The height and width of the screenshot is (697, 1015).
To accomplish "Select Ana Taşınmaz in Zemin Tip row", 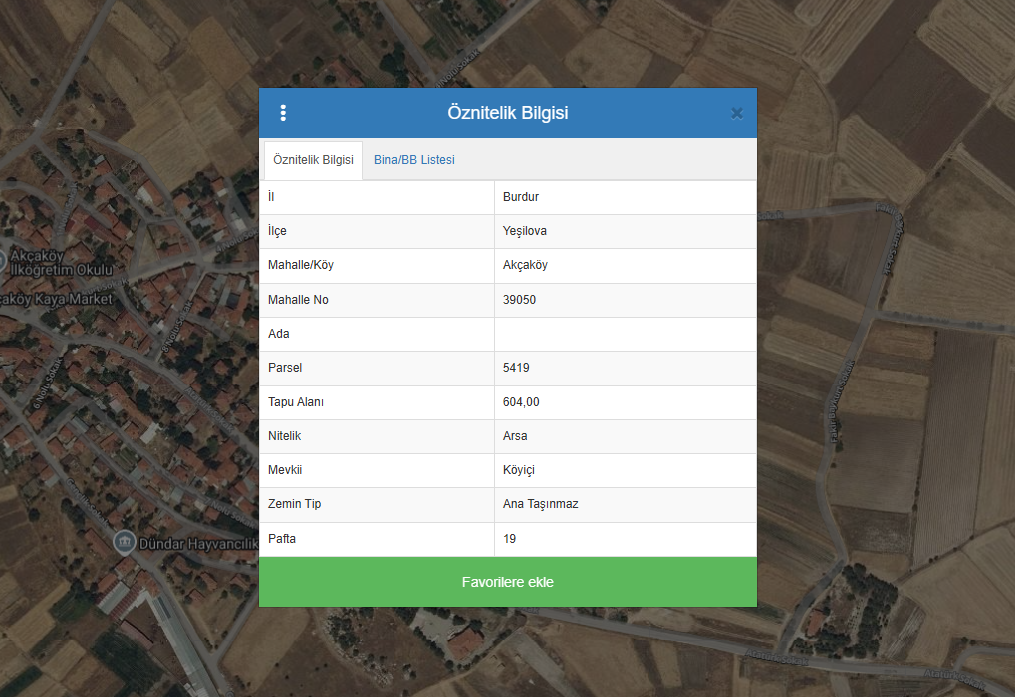I will (540, 504).
